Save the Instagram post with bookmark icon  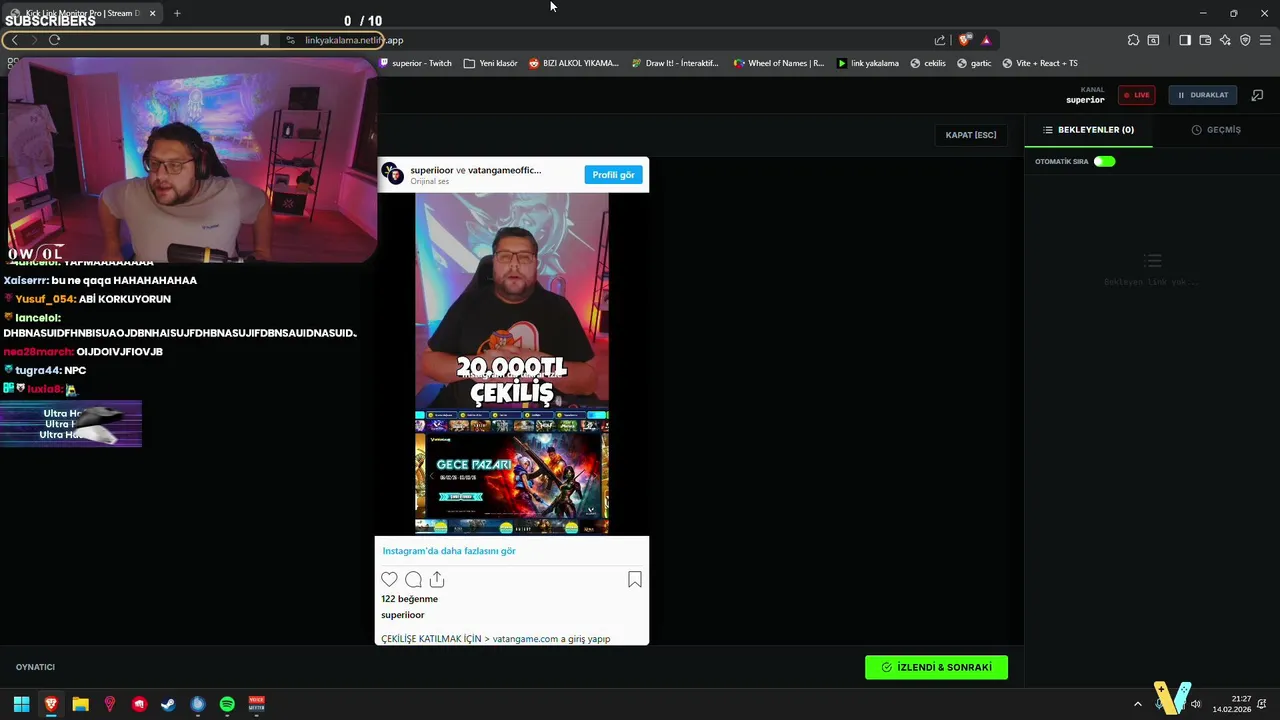[x=634, y=579]
